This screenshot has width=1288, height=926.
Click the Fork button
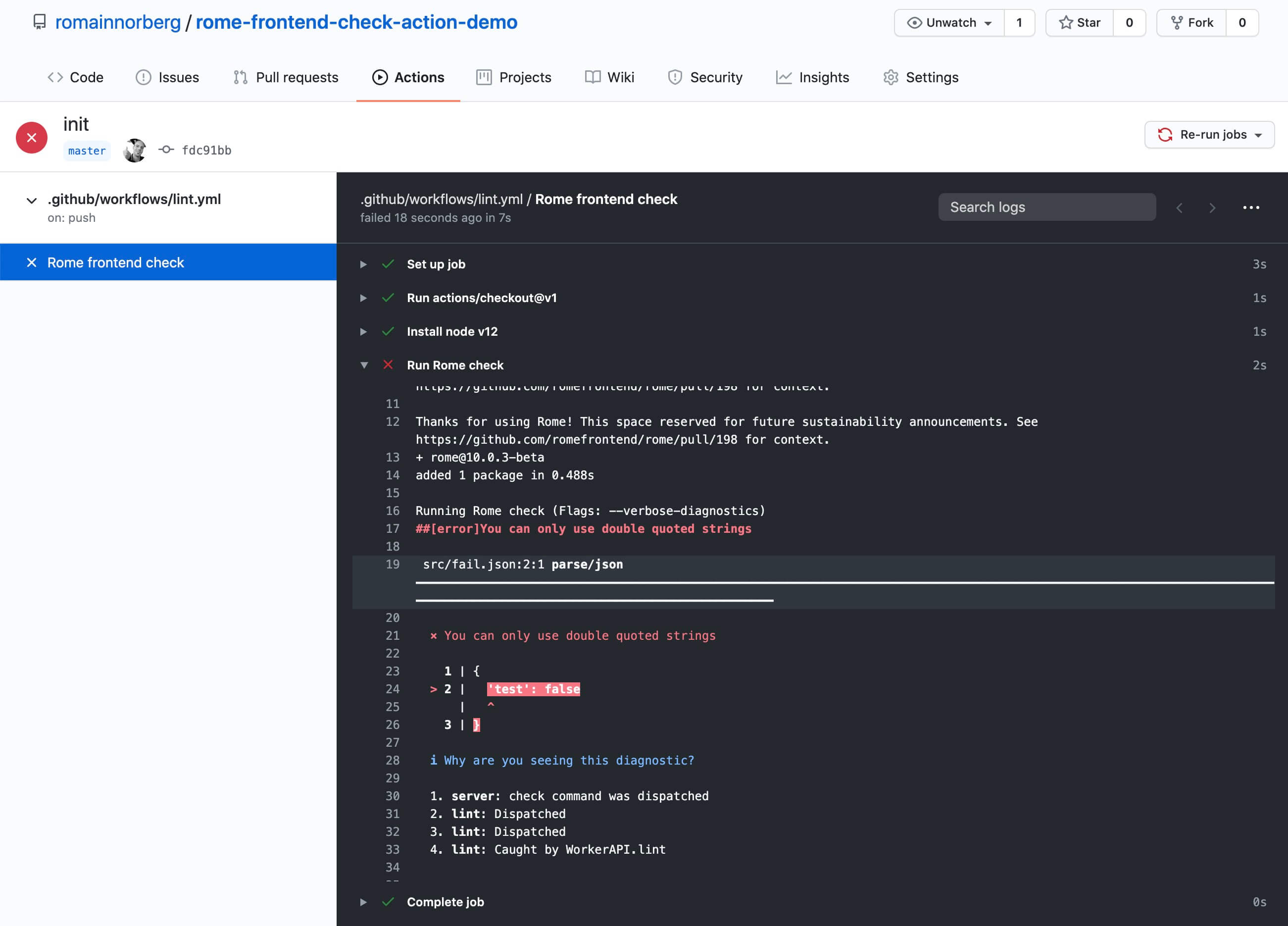click(1191, 23)
